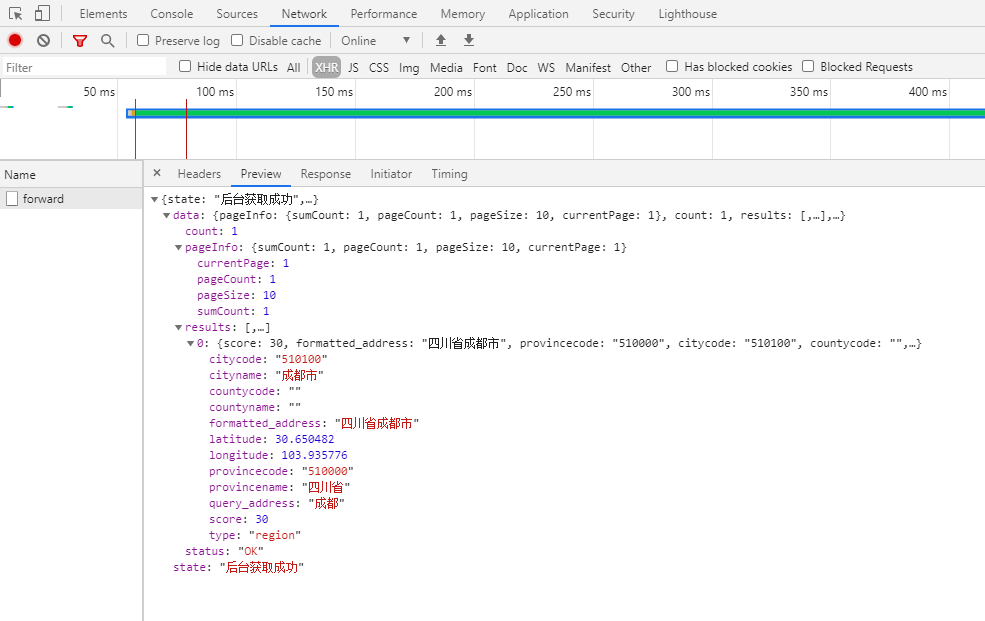Open the Online throttling dropdown
Viewport: 985px width, 621px height.
375,40
